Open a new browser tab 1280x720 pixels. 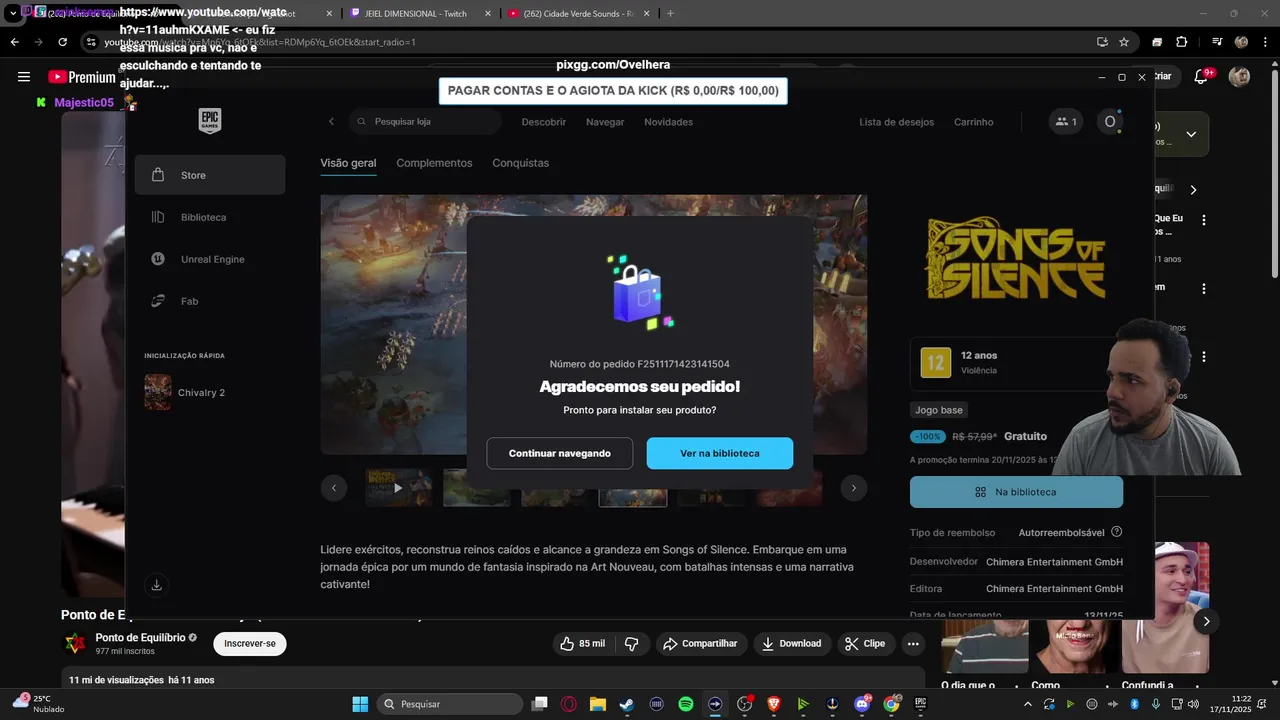(670, 13)
